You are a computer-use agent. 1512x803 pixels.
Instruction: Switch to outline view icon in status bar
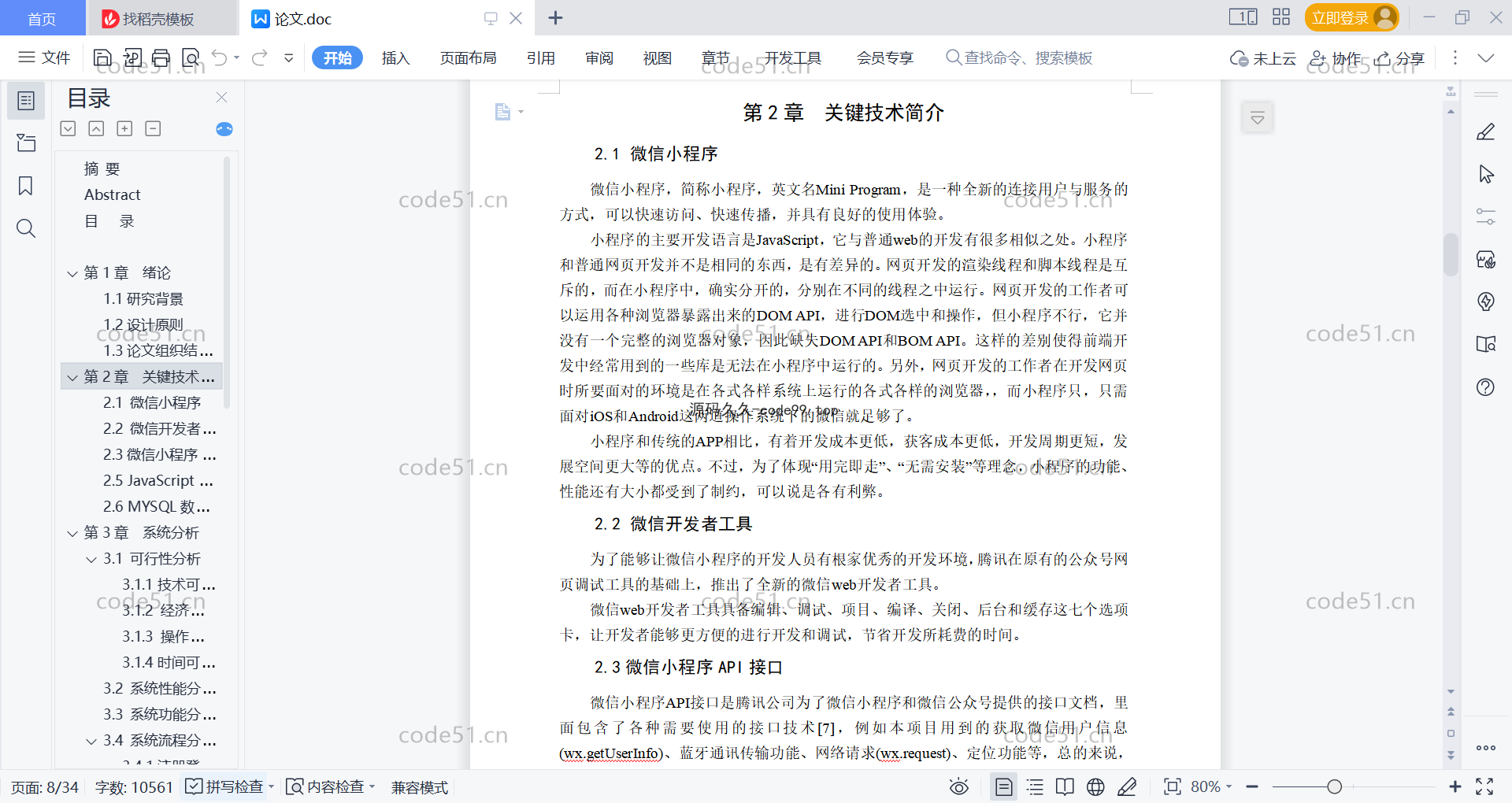click(x=1035, y=786)
